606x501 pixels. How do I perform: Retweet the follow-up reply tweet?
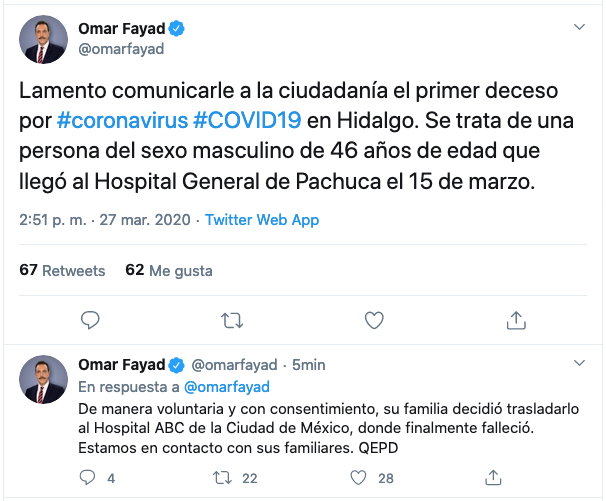coord(224,478)
